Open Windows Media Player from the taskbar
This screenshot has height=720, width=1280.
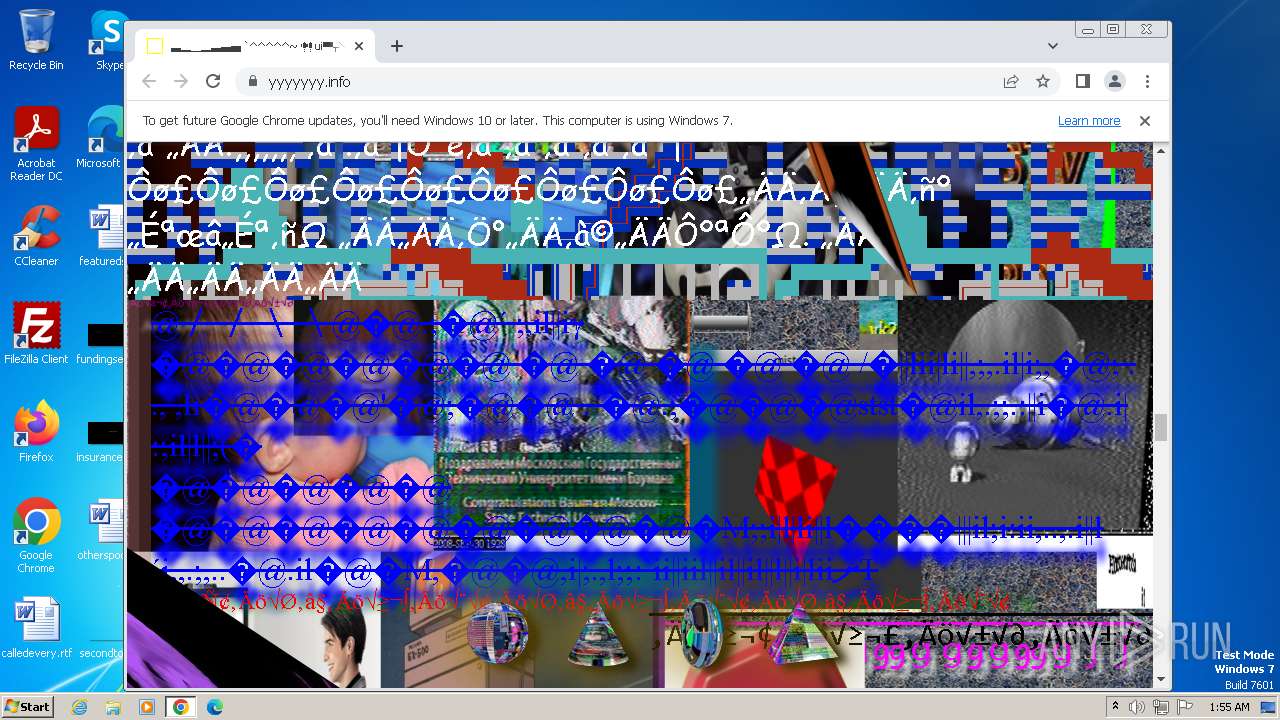tap(147, 707)
